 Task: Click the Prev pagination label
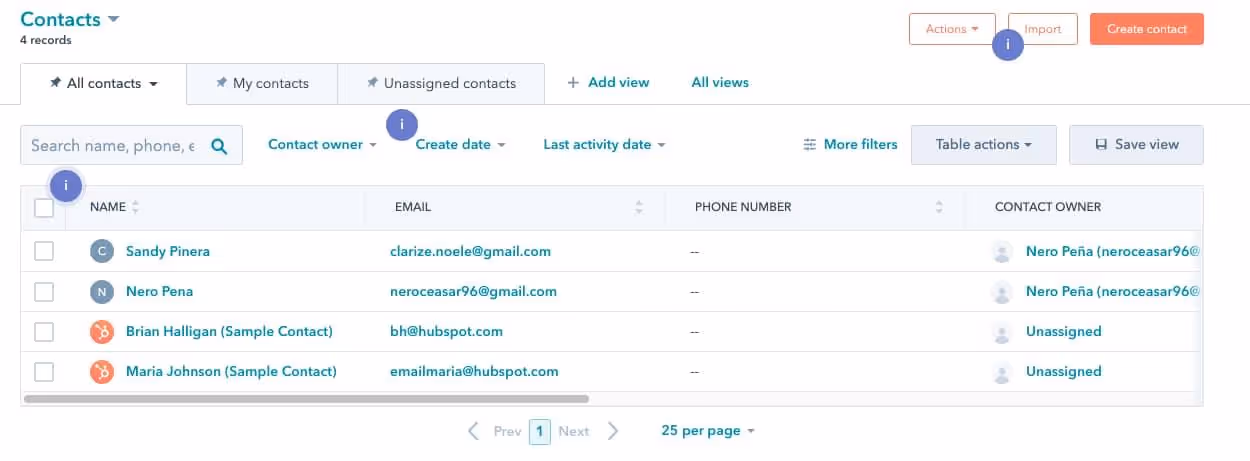[x=507, y=431]
